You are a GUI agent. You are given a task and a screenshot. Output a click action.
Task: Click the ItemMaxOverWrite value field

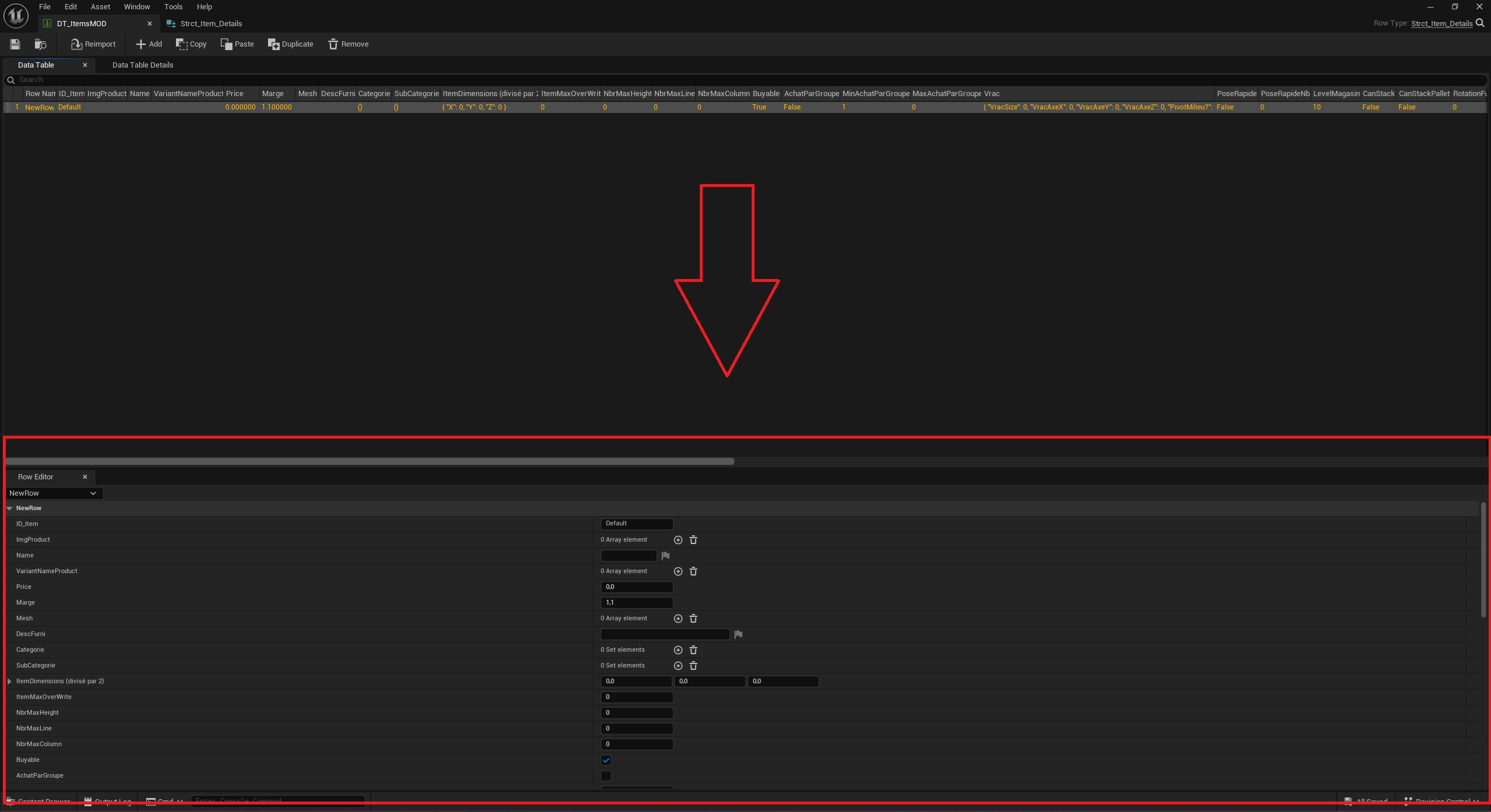[x=637, y=697]
